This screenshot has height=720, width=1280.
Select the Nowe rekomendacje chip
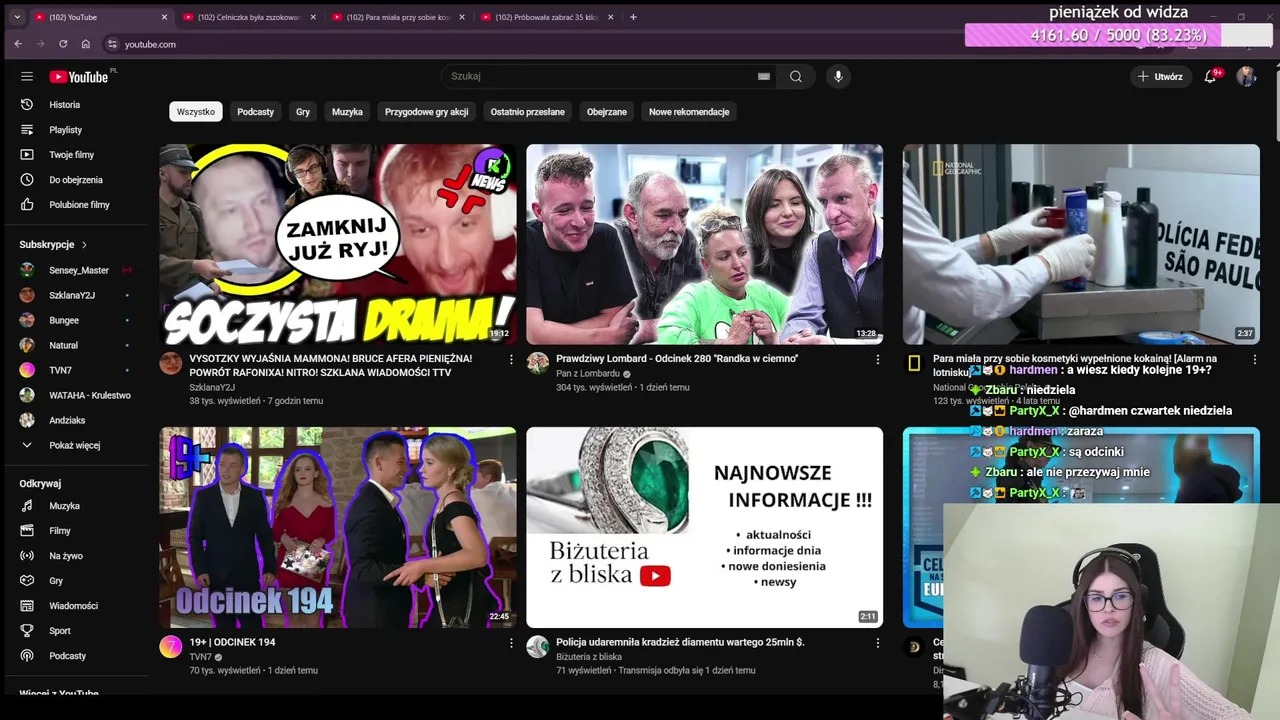(x=689, y=112)
